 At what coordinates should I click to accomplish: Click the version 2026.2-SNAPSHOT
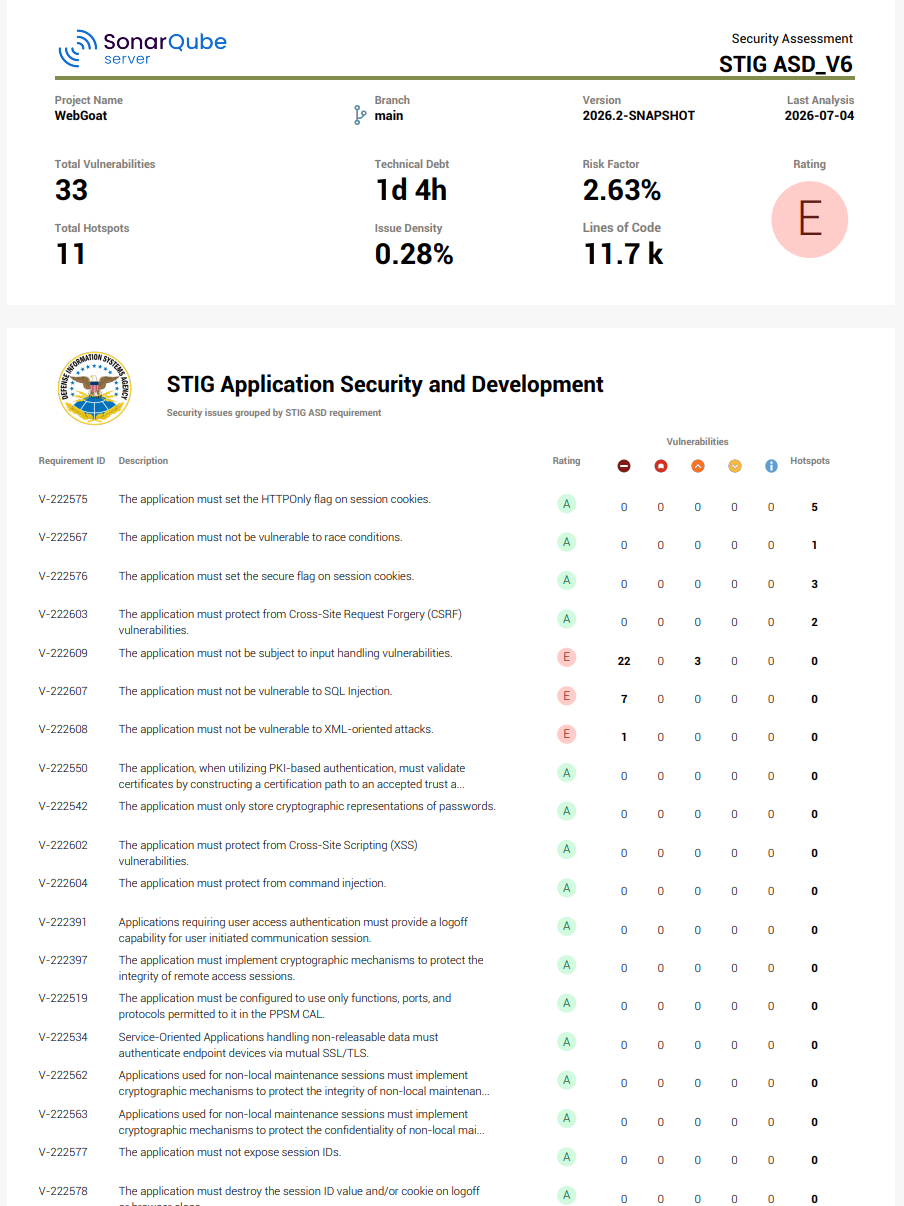click(639, 116)
